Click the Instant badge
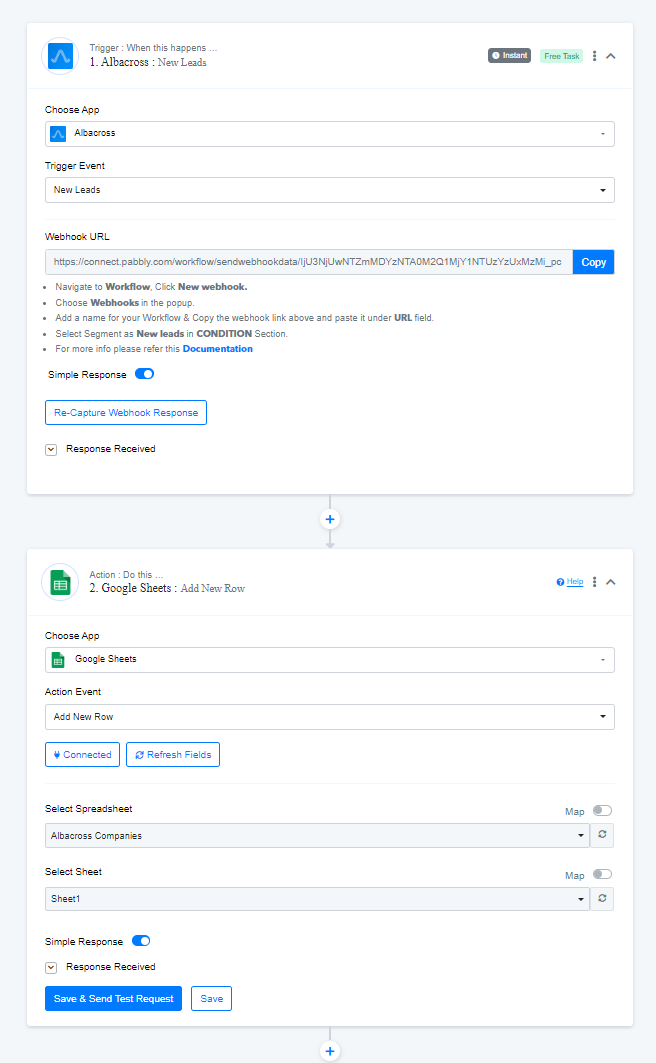This screenshot has height=1063, width=656. tap(509, 56)
